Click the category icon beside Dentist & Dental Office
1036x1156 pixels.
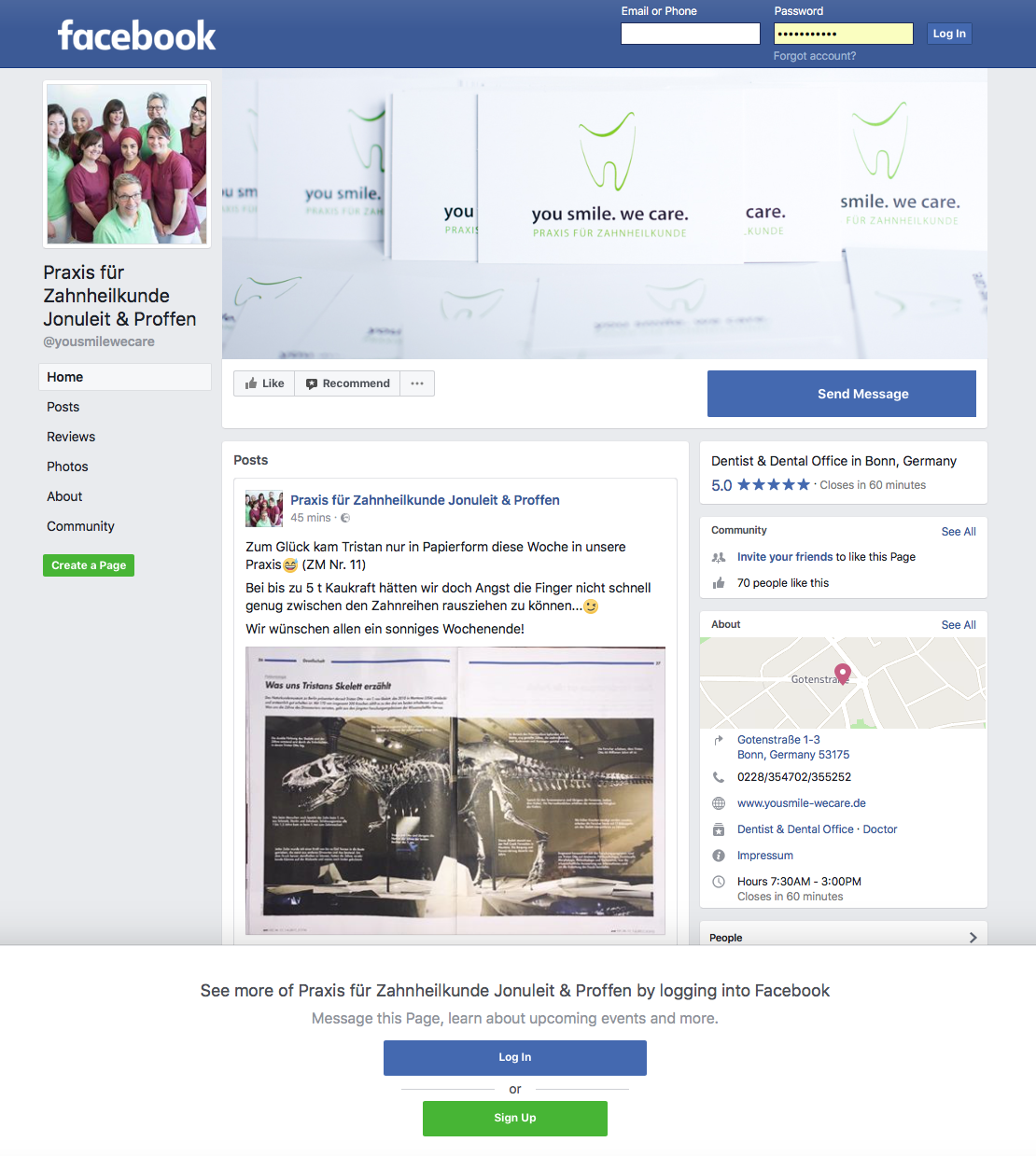point(719,829)
